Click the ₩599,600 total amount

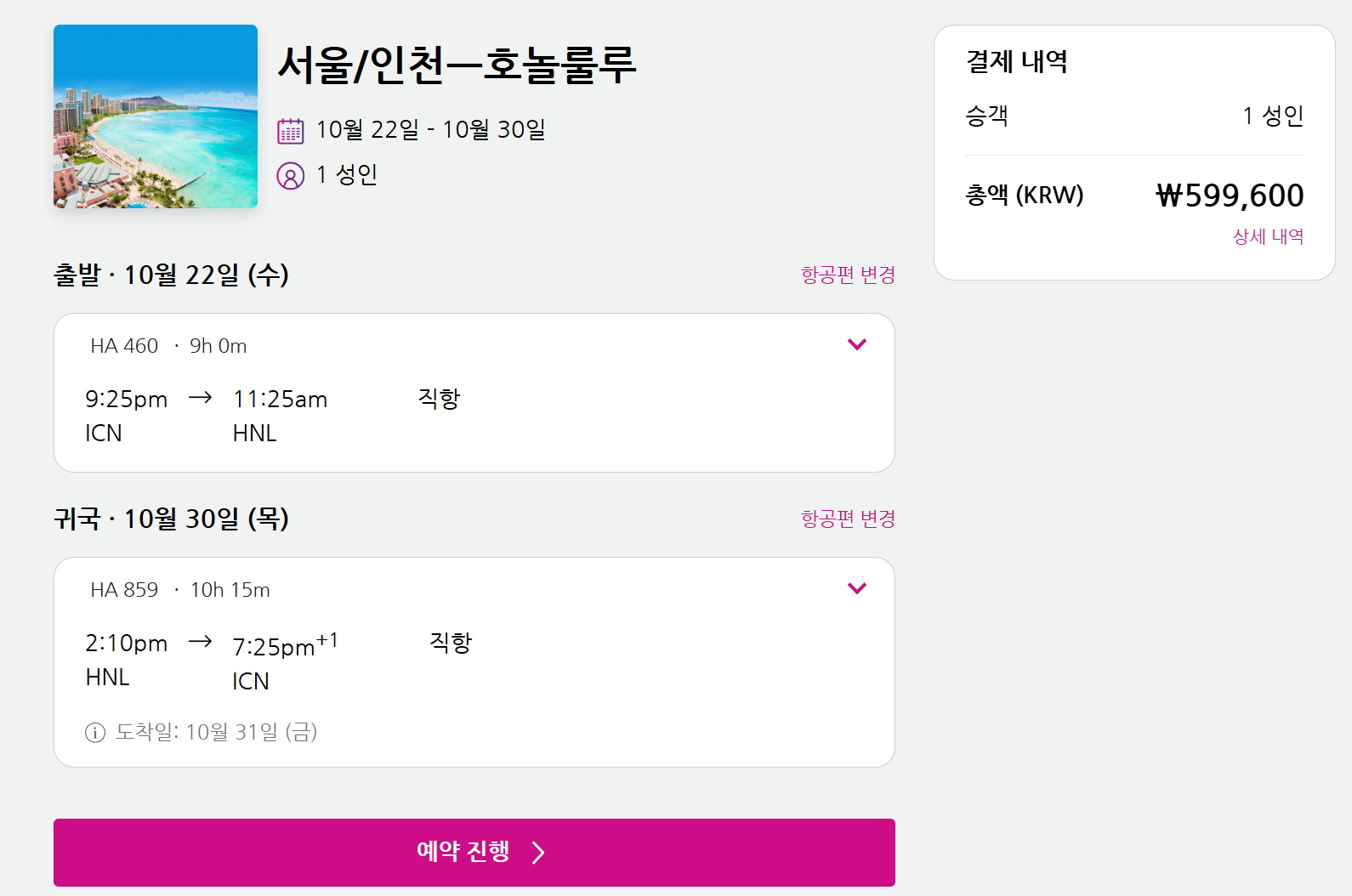pyautogui.click(x=1230, y=196)
